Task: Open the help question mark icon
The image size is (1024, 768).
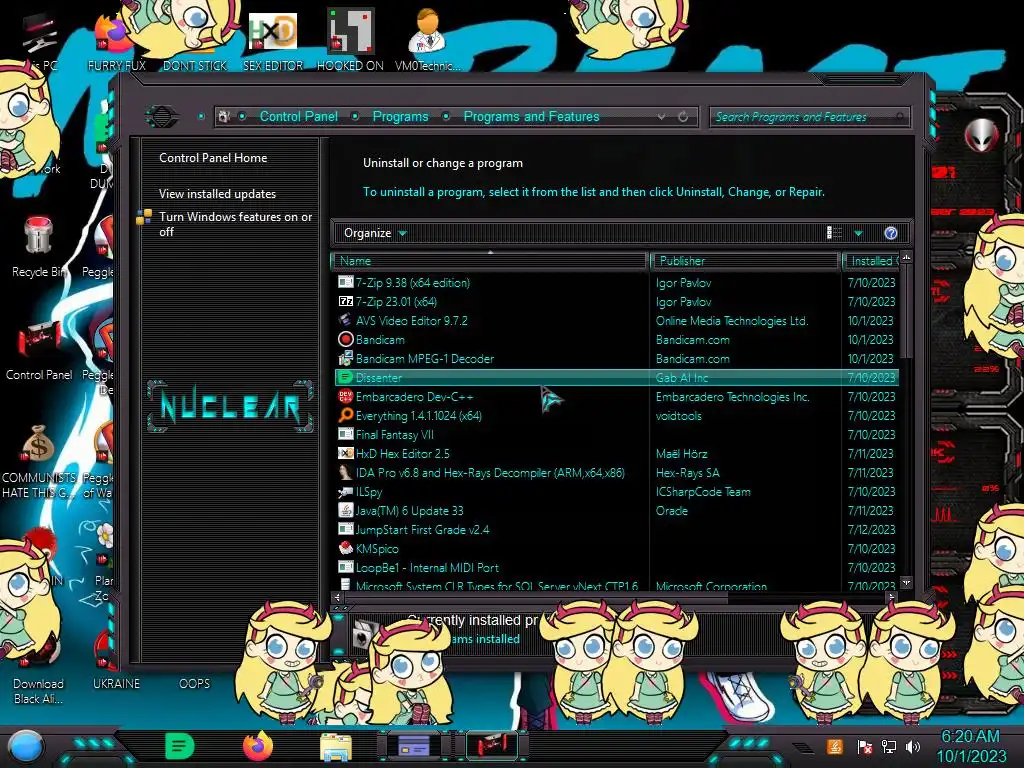Action: tap(890, 233)
